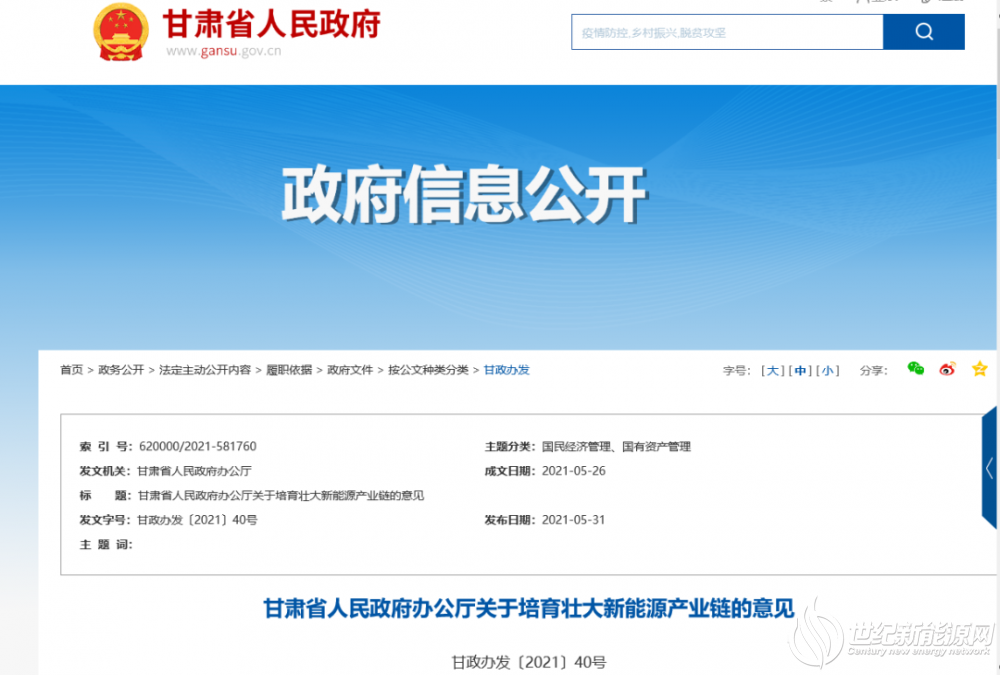Set font size to medium (中)
1000x675 pixels.
(799, 370)
